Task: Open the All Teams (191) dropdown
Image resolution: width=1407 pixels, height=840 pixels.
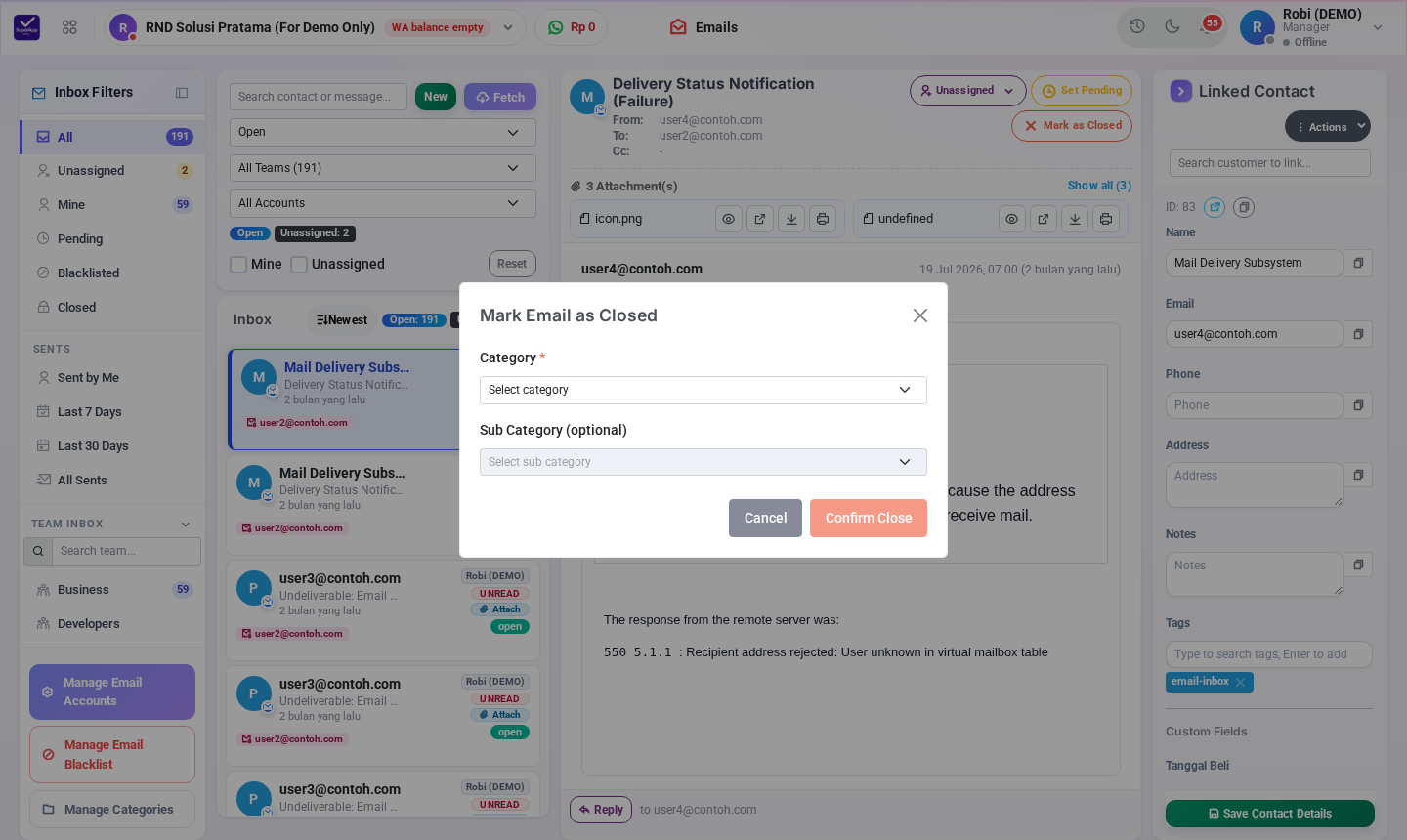Action: (x=383, y=168)
